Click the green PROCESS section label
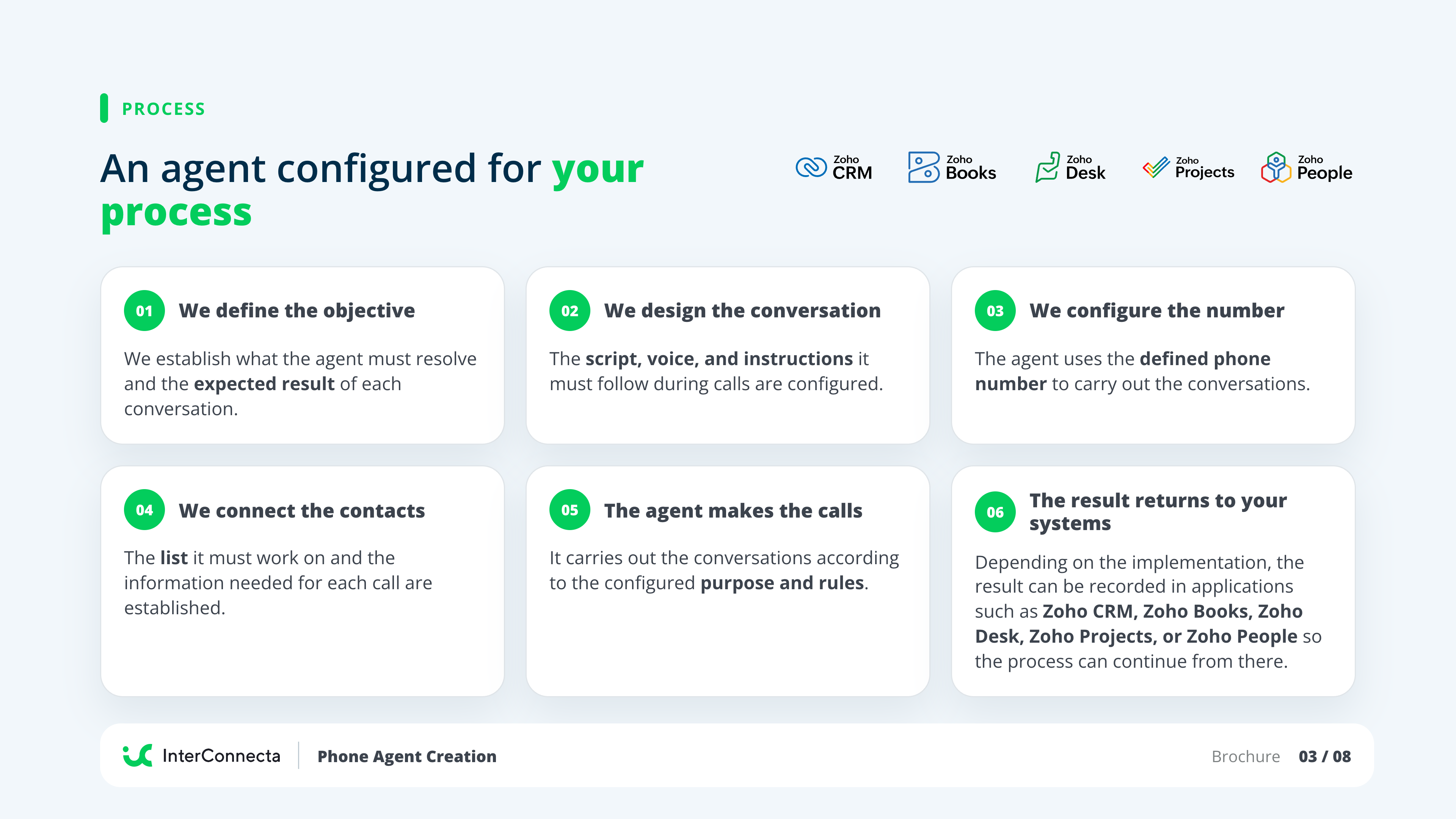The height and width of the screenshot is (819, 1456). 164,108
